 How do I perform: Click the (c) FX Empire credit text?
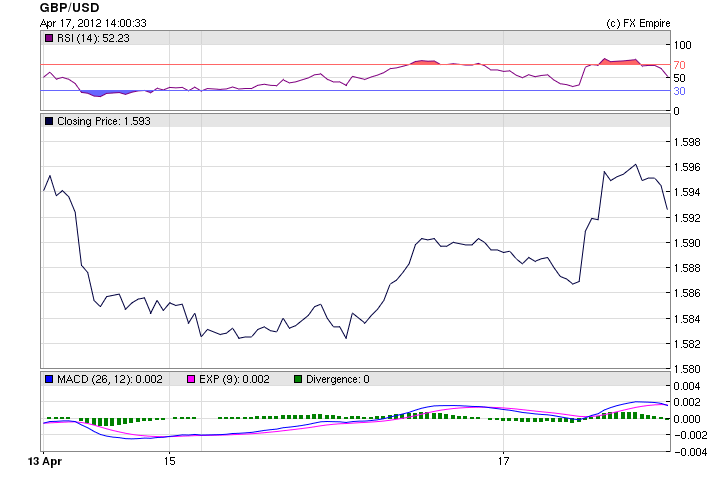tap(638, 23)
